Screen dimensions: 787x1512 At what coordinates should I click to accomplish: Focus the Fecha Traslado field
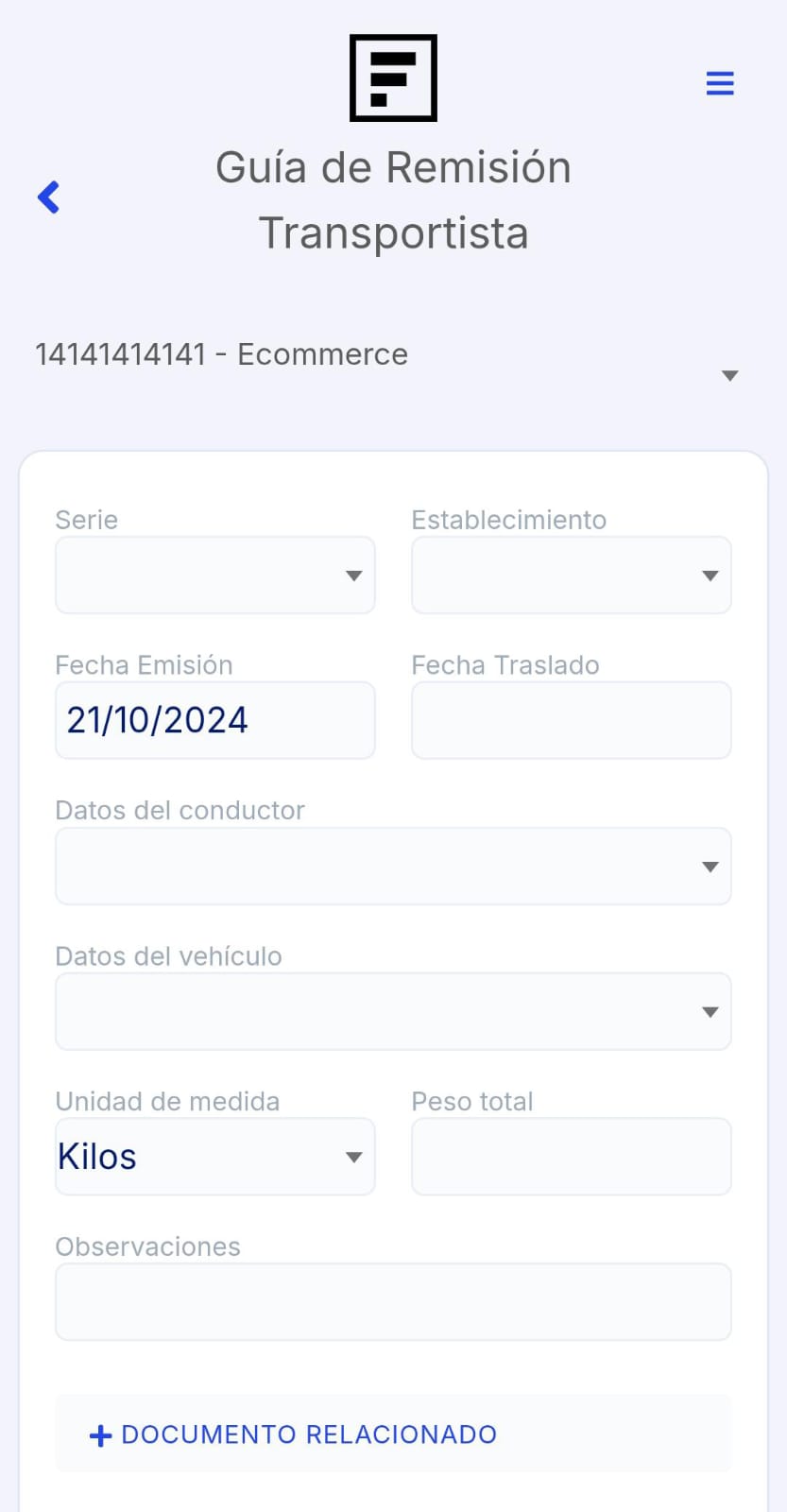pos(571,721)
